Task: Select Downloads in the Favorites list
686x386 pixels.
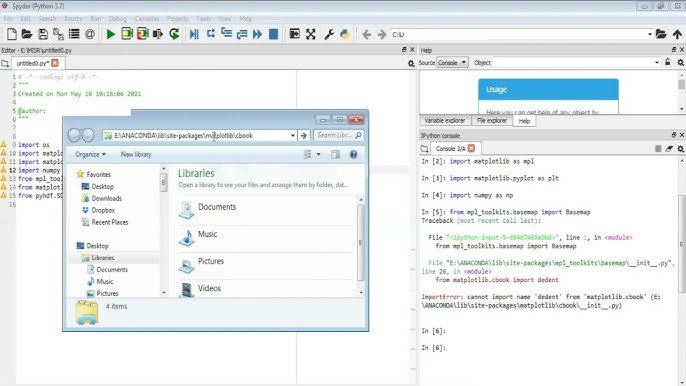Action: (x=106, y=198)
